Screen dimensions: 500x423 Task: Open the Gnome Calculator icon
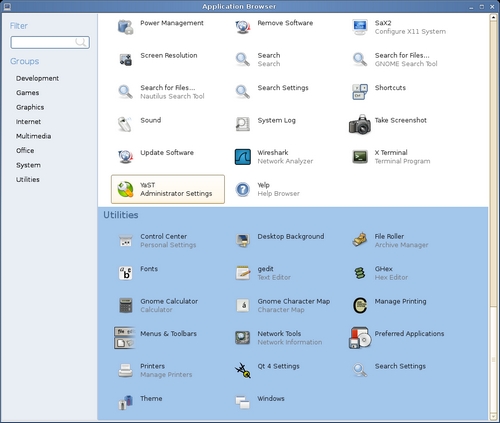(x=126, y=305)
